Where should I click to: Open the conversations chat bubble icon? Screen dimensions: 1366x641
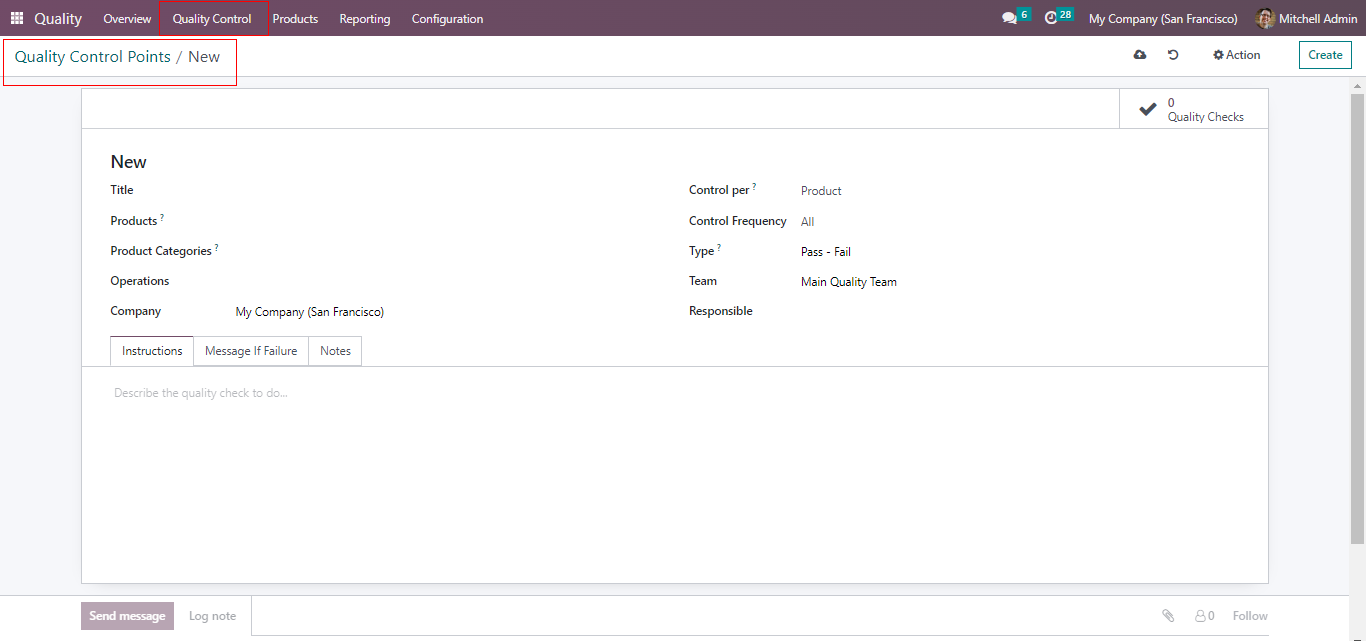tap(1009, 19)
